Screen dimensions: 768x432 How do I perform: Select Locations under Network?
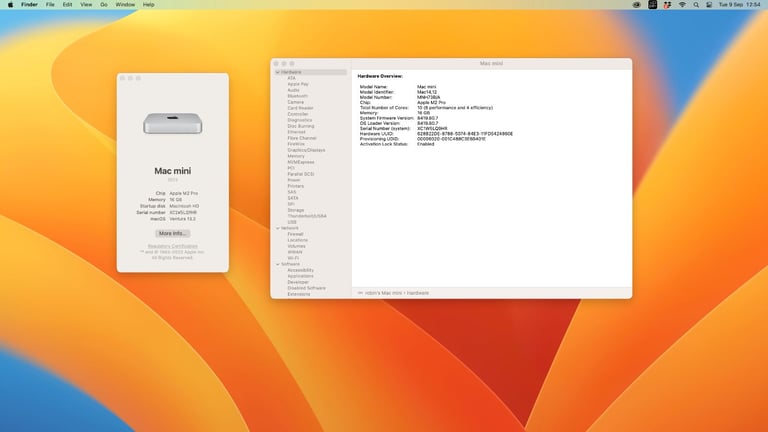[297, 240]
